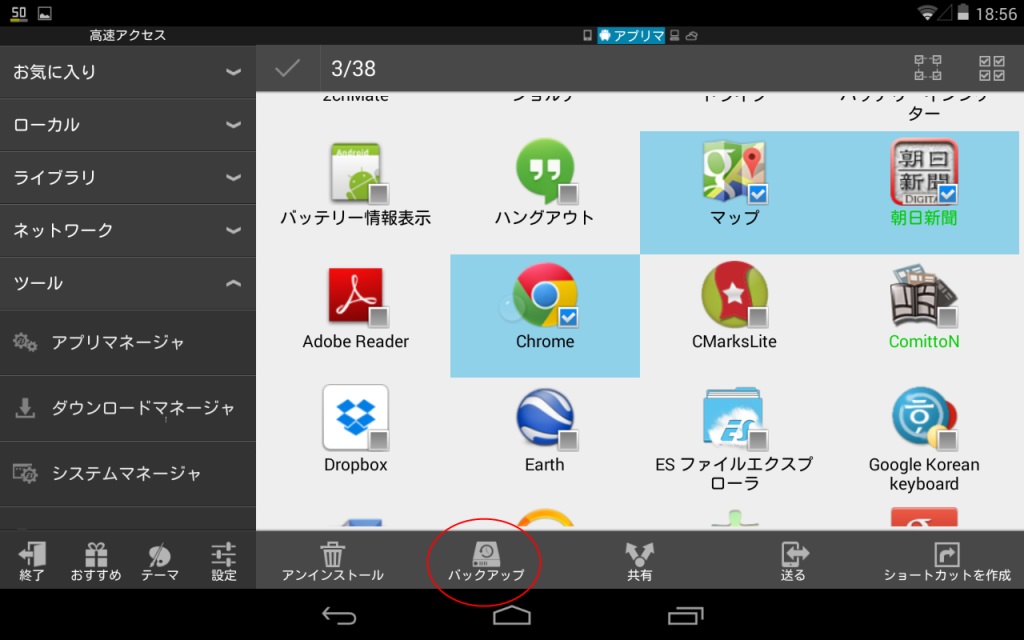Tap the select-all checkboxes icon
This screenshot has width=1024, height=640.
992,68
